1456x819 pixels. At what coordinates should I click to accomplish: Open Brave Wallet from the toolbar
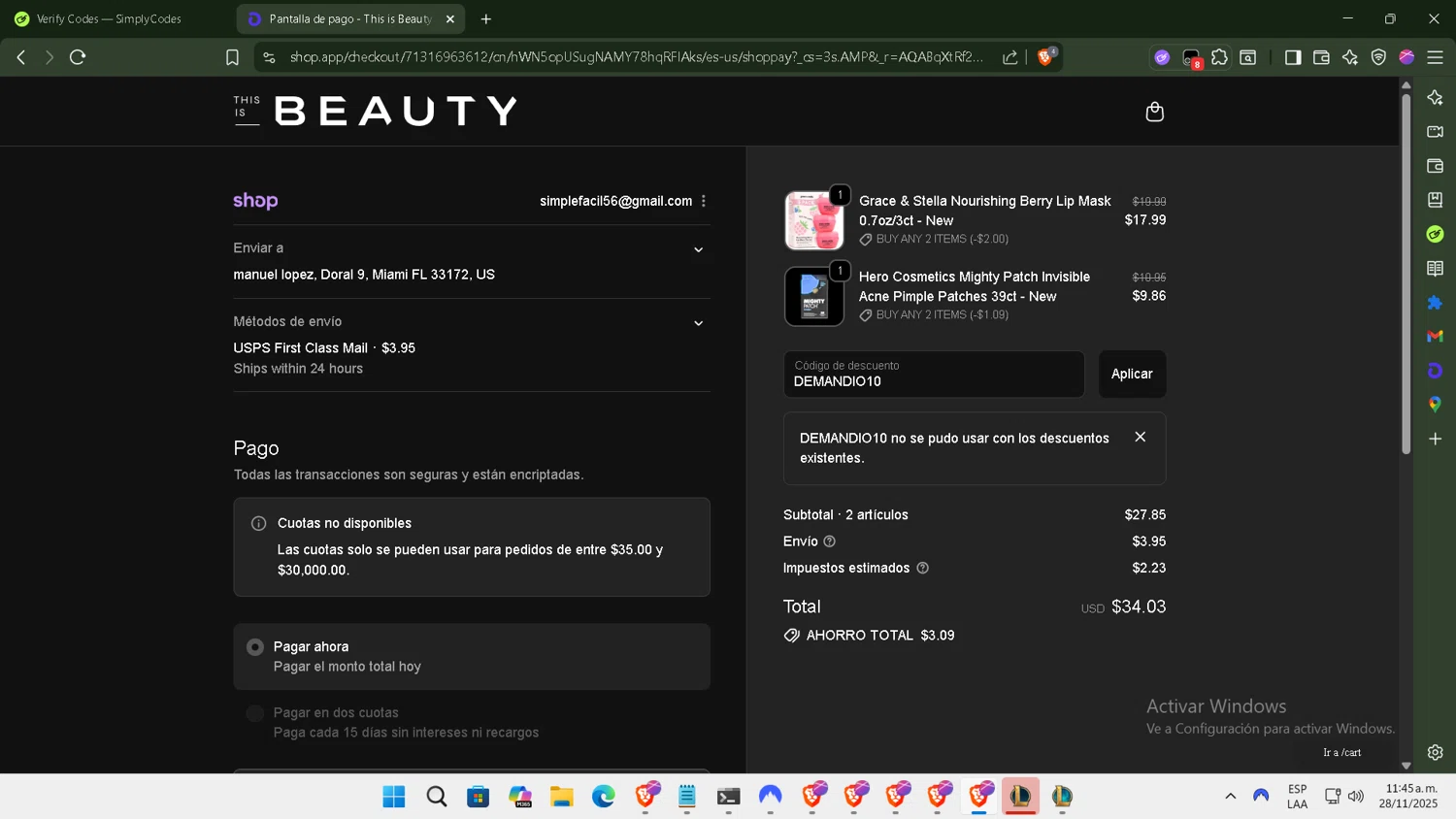(1321, 57)
